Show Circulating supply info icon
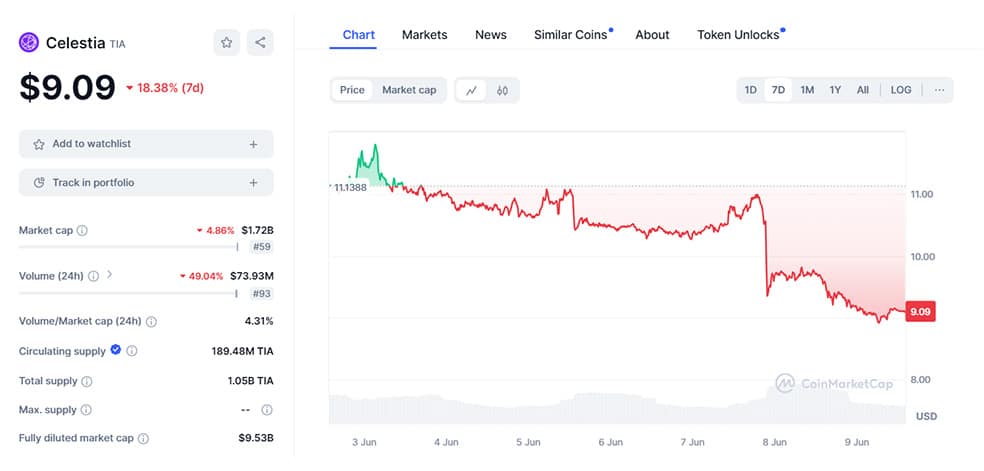 [132, 351]
